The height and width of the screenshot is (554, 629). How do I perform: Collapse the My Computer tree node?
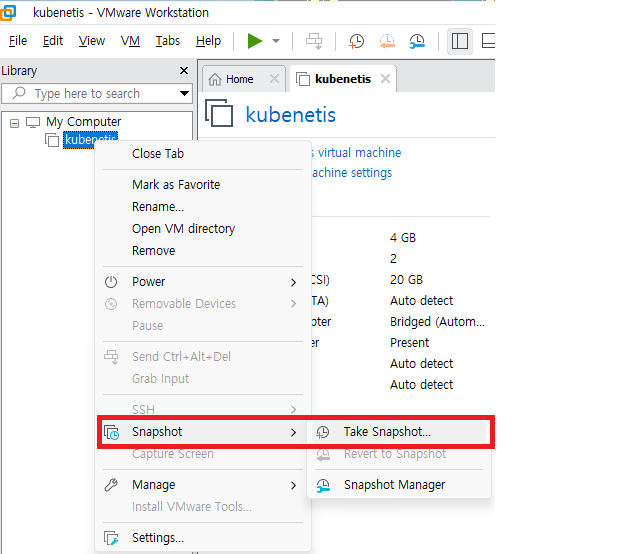pos(14,123)
